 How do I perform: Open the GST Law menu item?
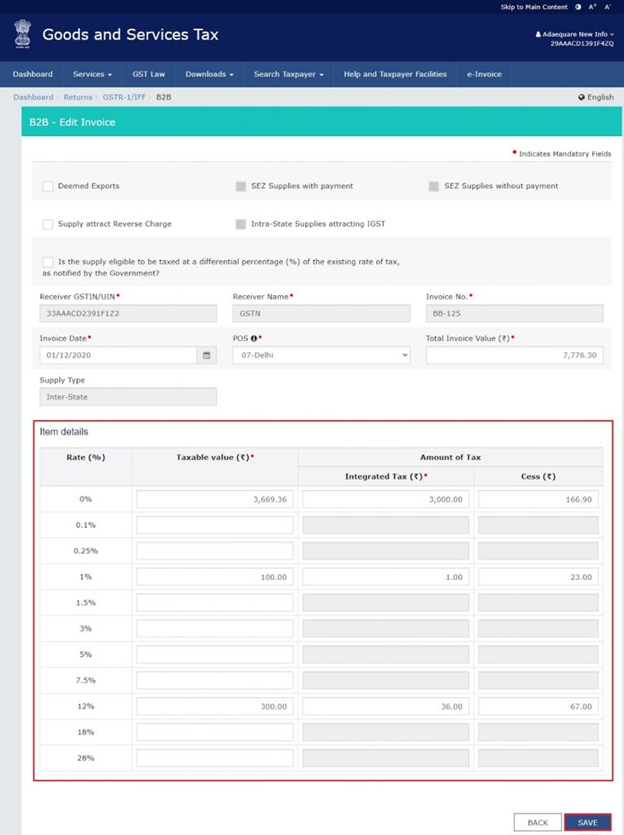coord(148,74)
